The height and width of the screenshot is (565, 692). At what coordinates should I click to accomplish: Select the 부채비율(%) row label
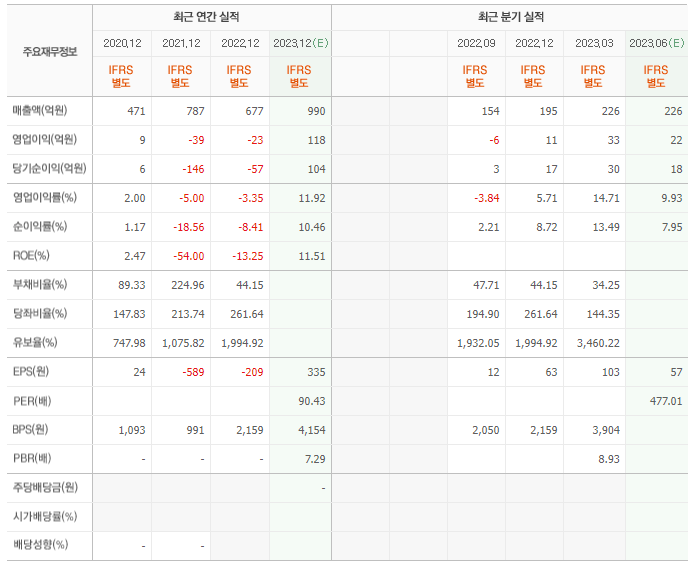pyautogui.click(x=40, y=284)
